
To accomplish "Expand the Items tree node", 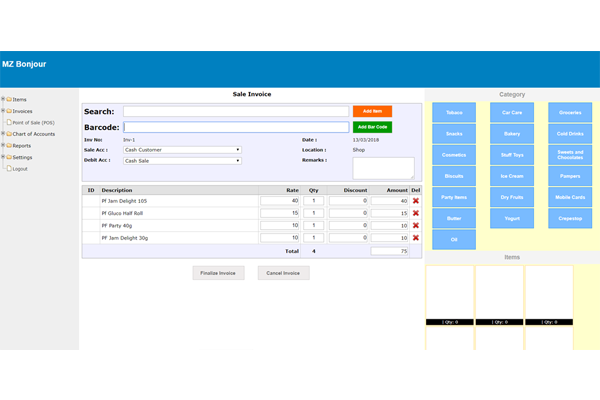I will coord(4,99).
